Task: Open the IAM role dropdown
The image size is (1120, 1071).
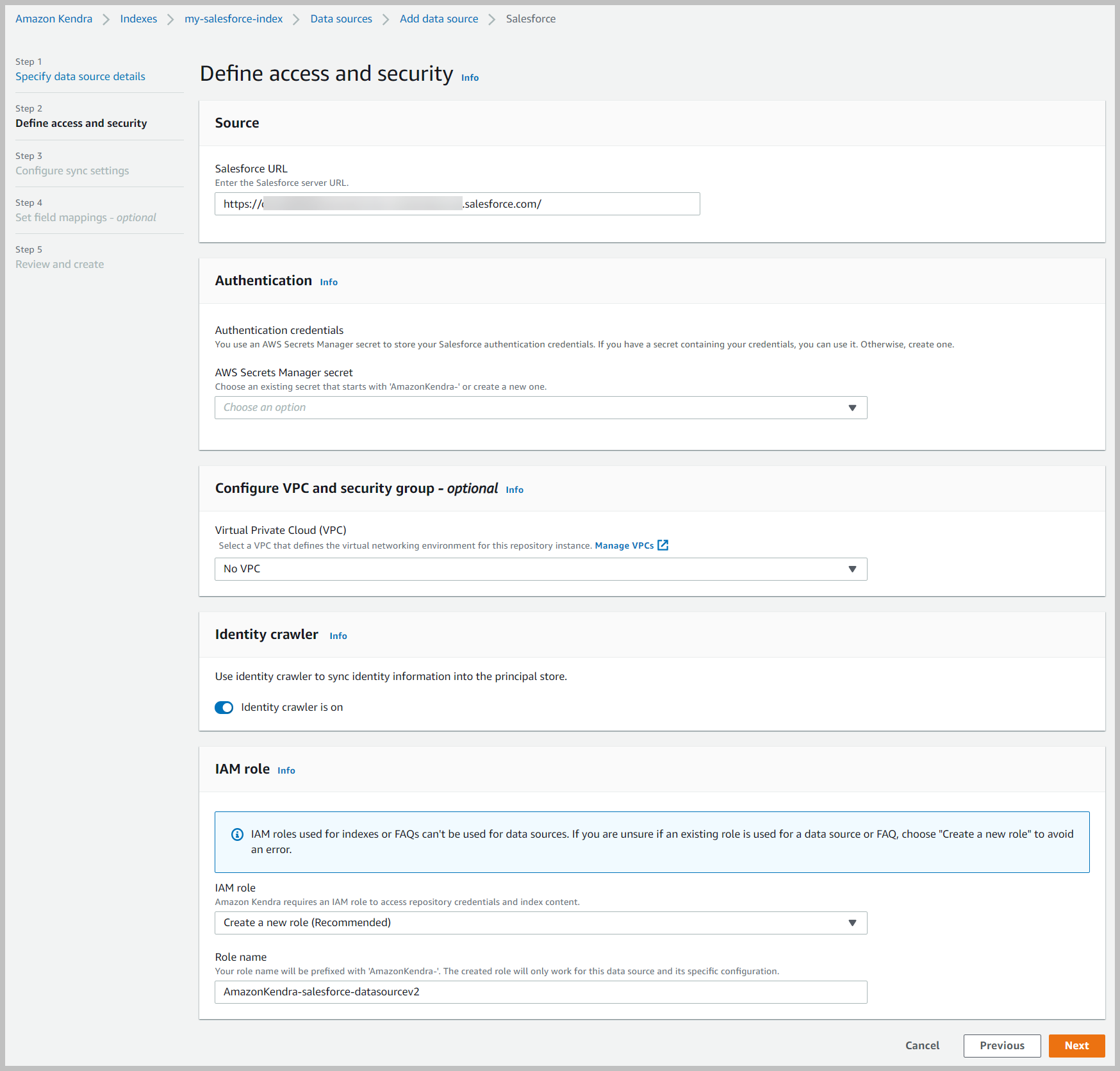Action: (541, 923)
